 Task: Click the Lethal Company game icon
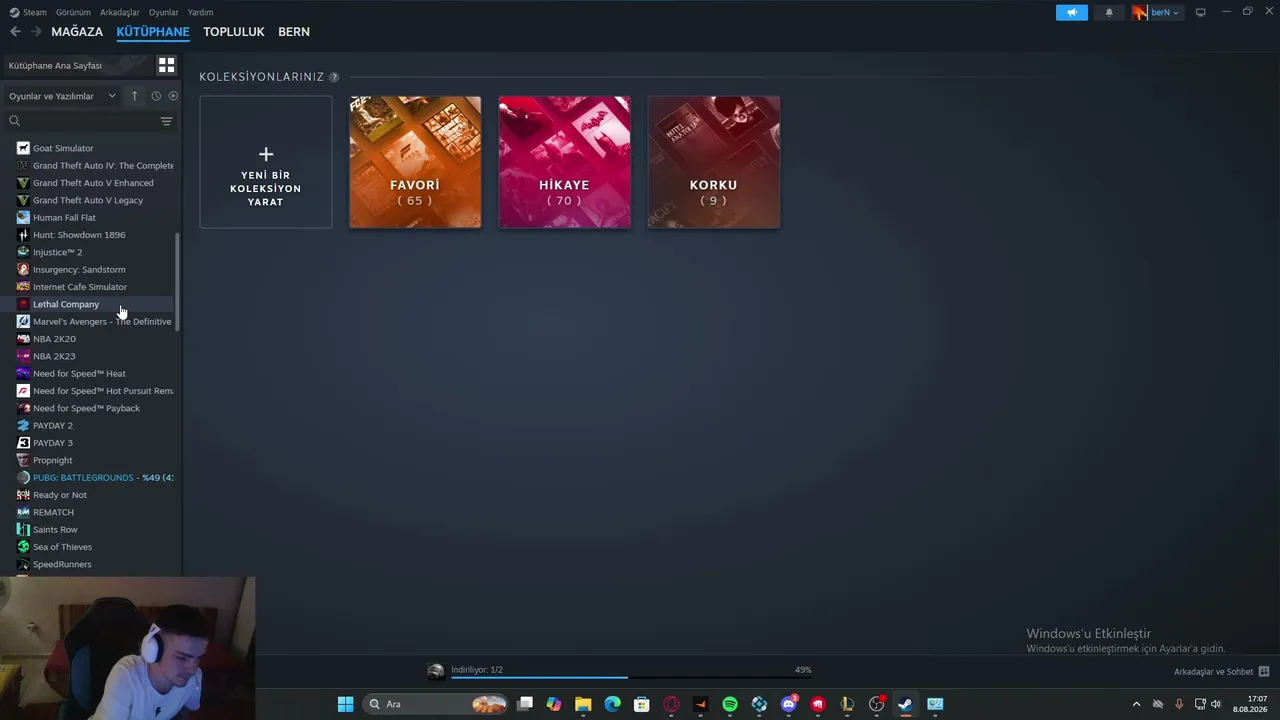point(23,304)
